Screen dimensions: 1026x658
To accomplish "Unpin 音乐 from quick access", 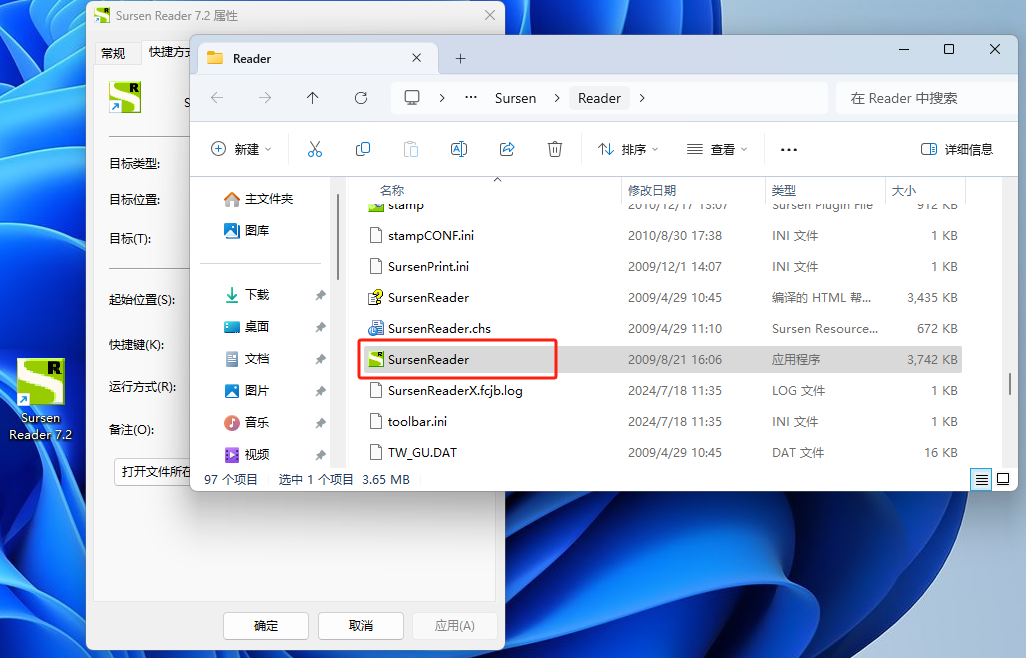I will point(321,423).
